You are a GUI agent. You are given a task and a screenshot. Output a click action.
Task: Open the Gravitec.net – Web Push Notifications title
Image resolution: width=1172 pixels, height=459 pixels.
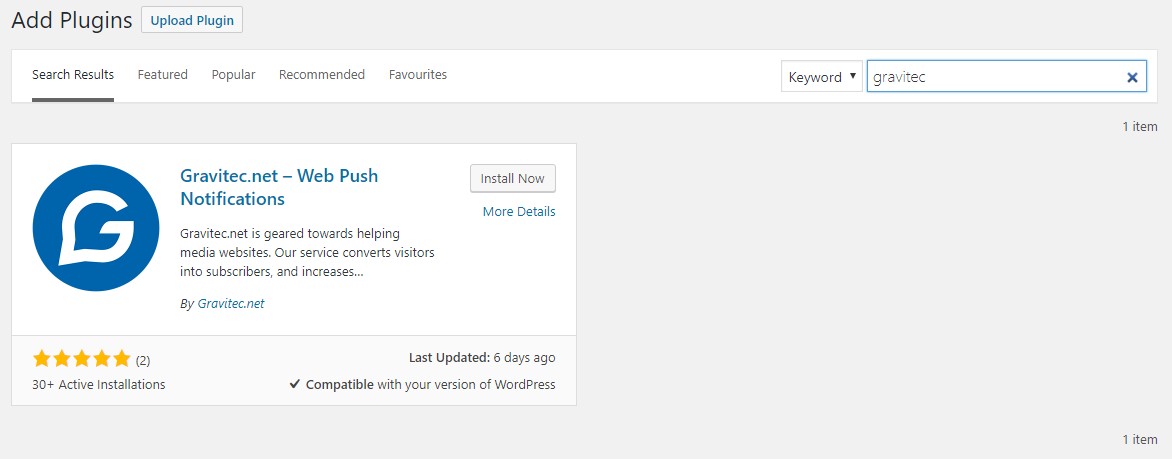tap(279, 187)
